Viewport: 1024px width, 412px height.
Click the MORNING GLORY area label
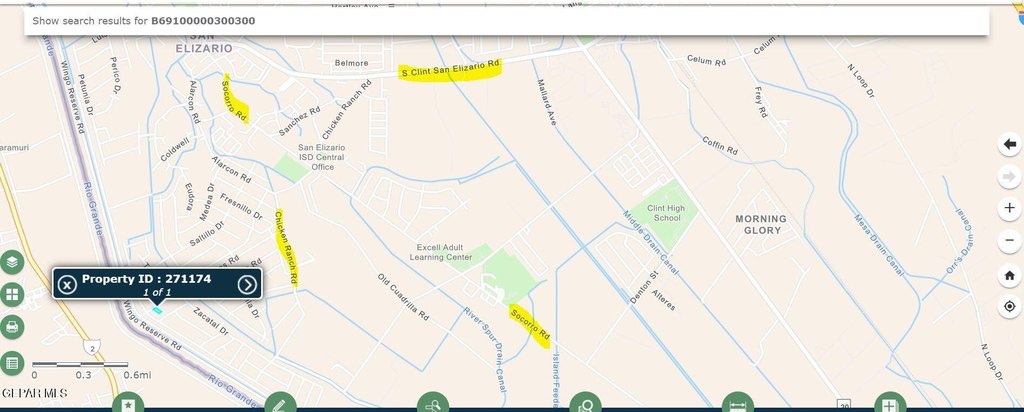[x=761, y=225]
